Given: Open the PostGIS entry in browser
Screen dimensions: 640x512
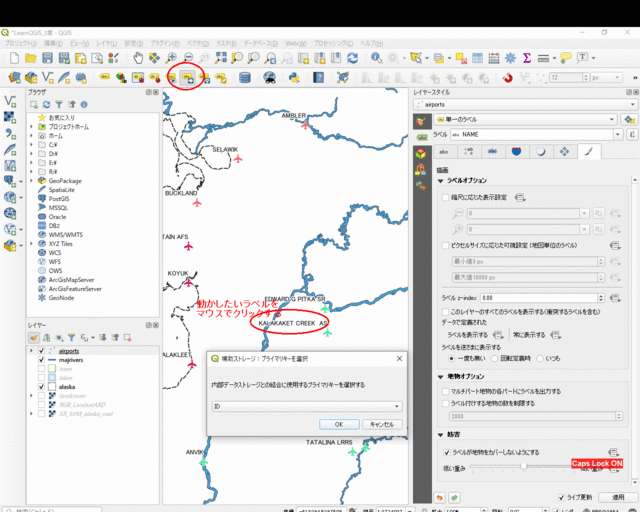Looking at the screenshot, I should (x=59, y=198).
